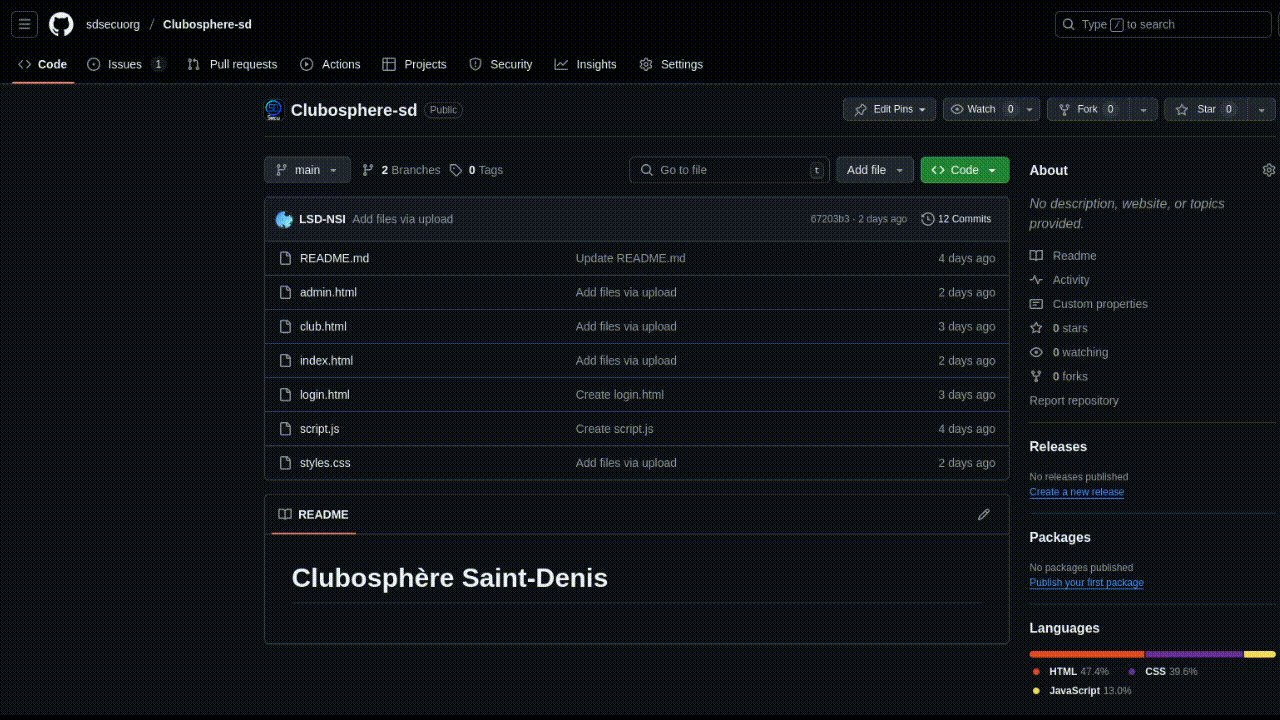Viewport: 1280px width, 720px height.
Task: Star the repository
Action: 1206,109
